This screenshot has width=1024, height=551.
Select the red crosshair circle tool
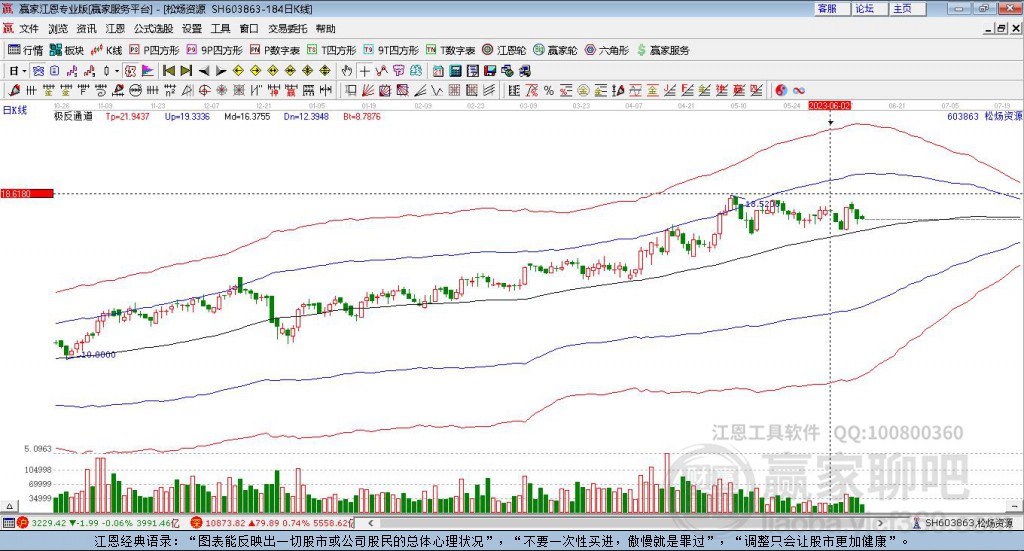click(204, 90)
